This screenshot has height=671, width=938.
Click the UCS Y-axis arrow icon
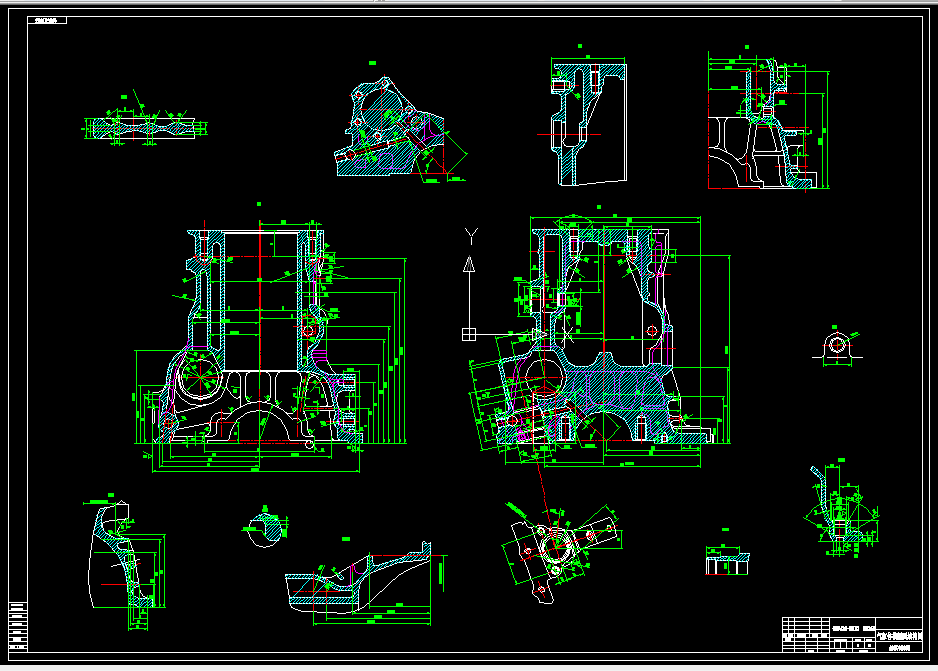point(470,264)
